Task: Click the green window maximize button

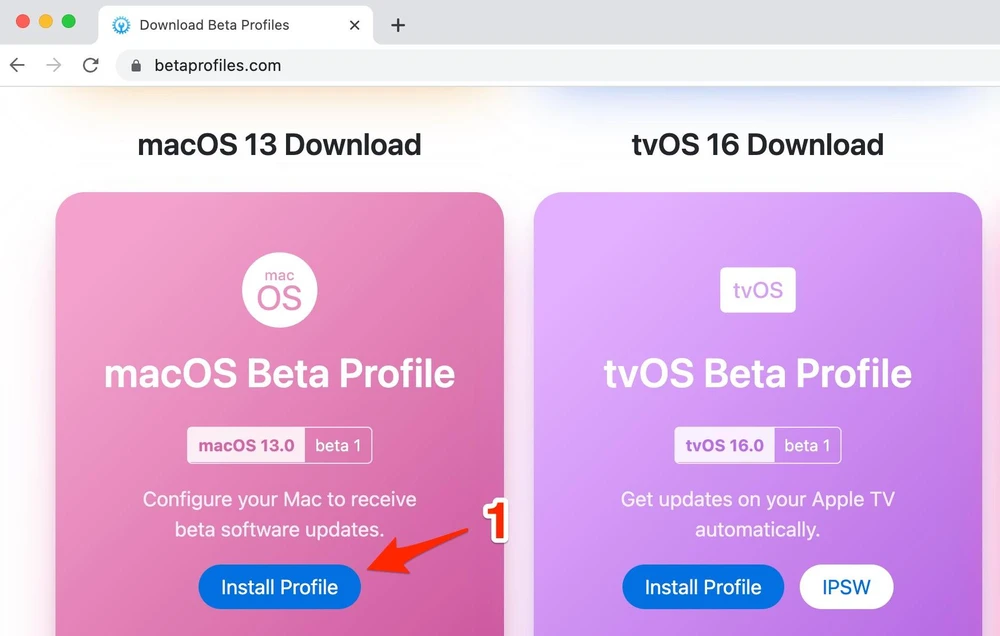Action: click(68, 21)
